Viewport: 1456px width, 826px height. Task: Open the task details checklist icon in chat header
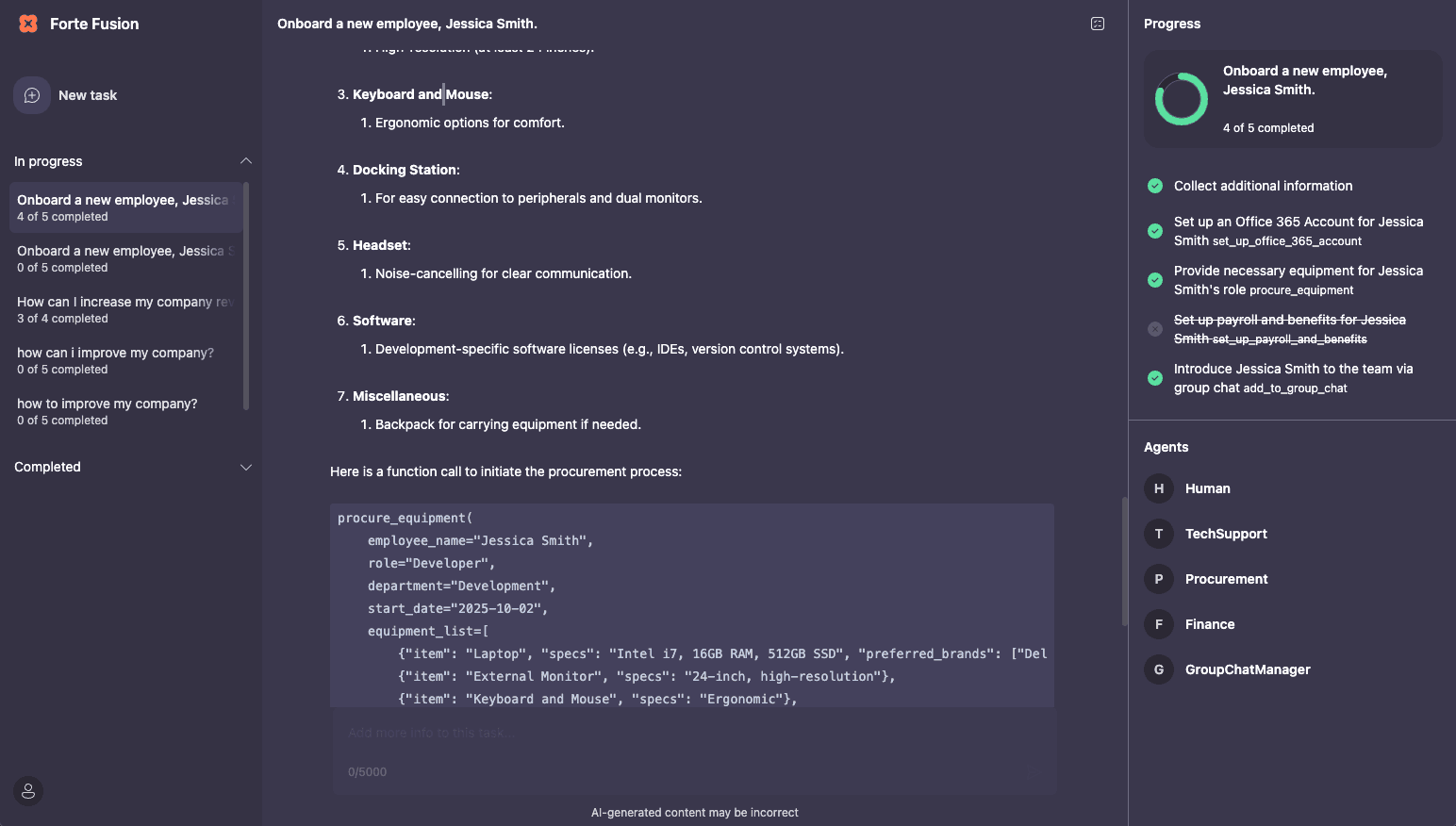coord(1097,24)
